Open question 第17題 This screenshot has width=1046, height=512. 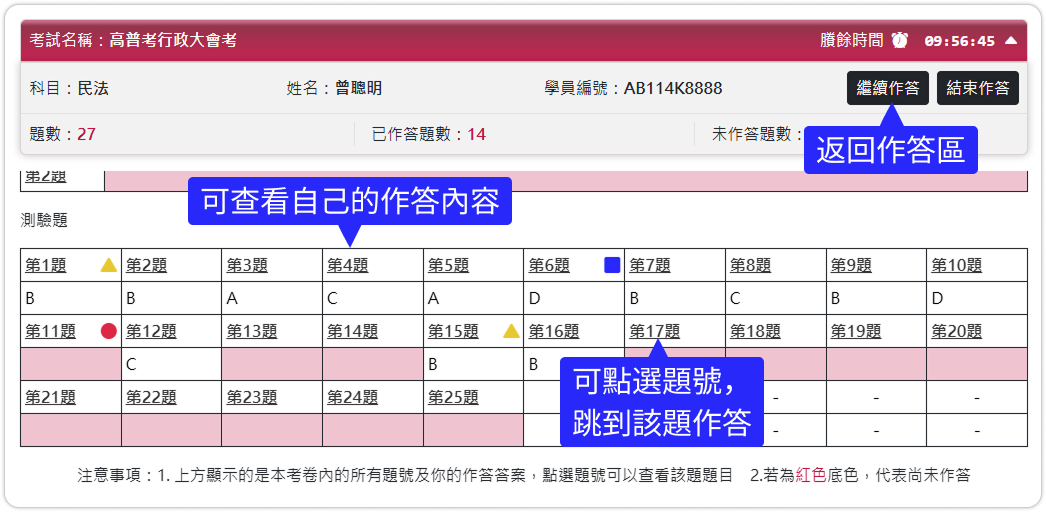coord(654,331)
